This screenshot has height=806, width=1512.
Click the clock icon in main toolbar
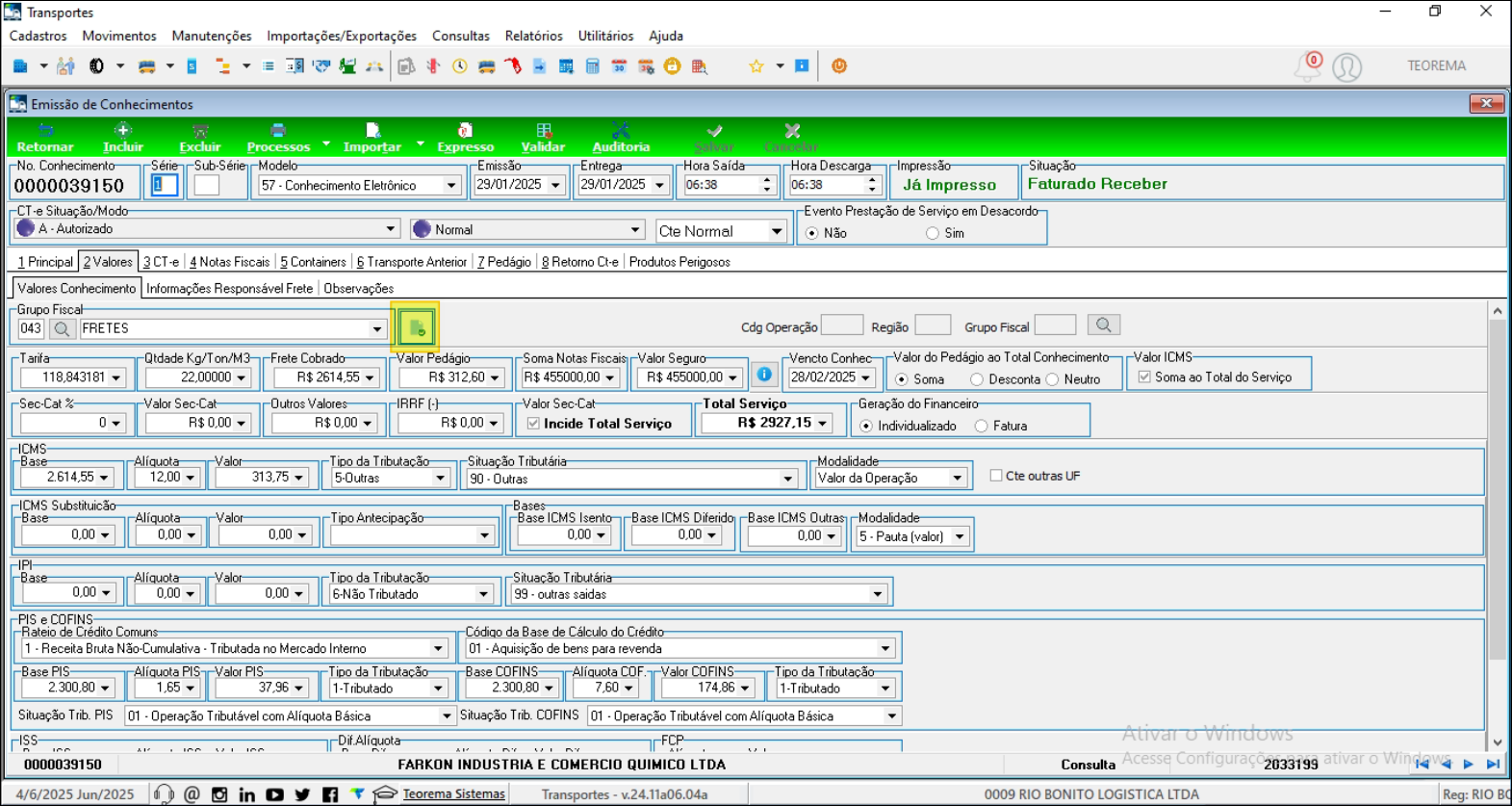460,66
